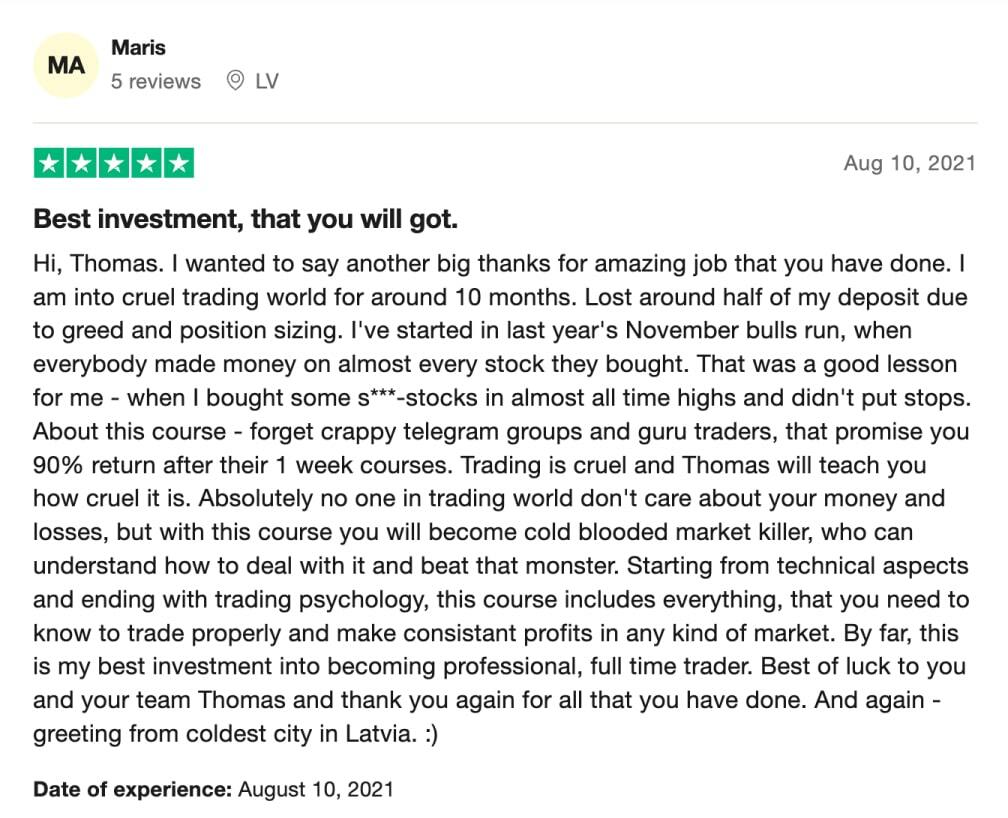Click the first green rating star
The image size is (1008, 818).
pyautogui.click(x=50, y=163)
